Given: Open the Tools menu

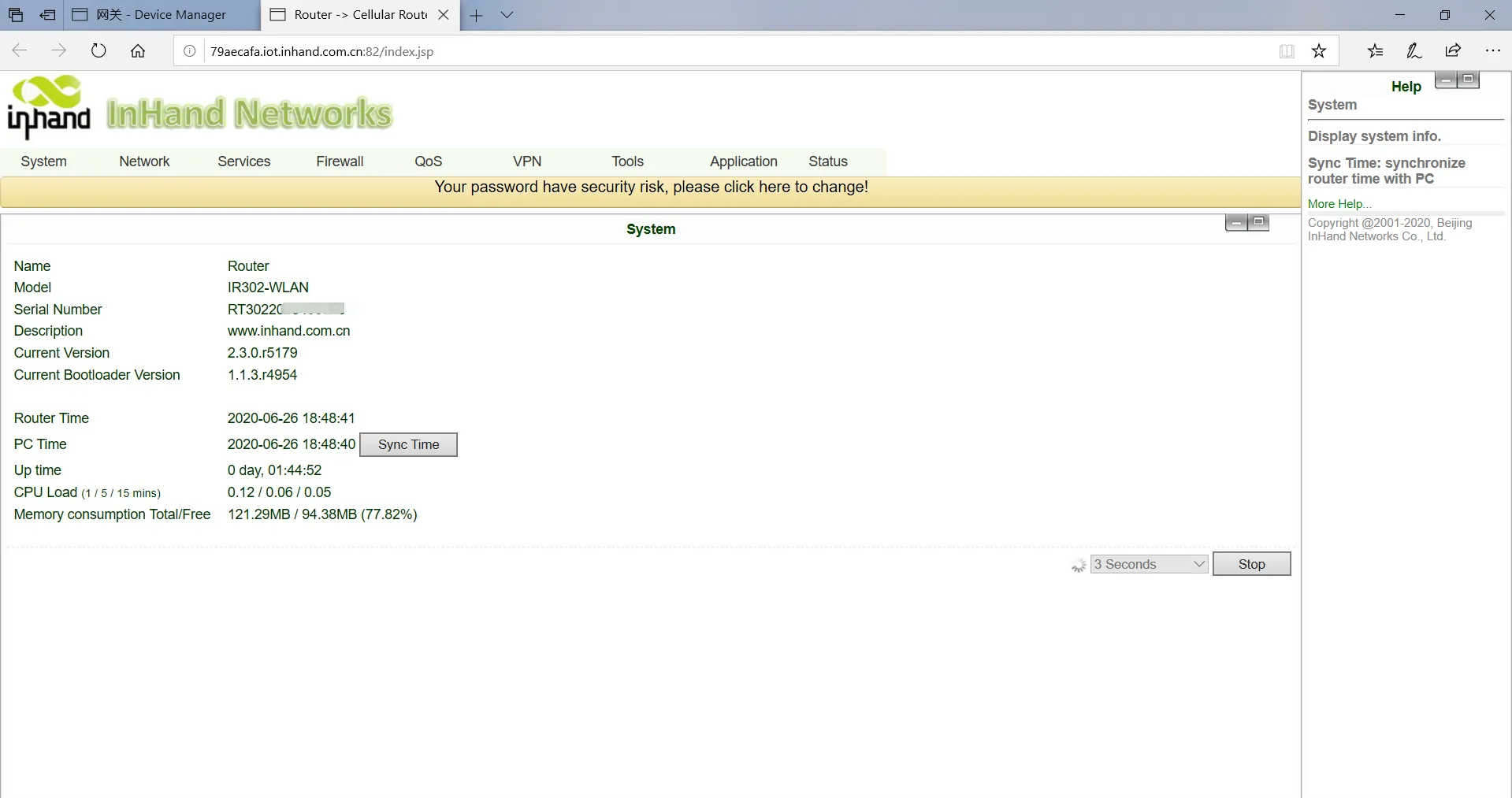Looking at the screenshot, I should [628, 161].
